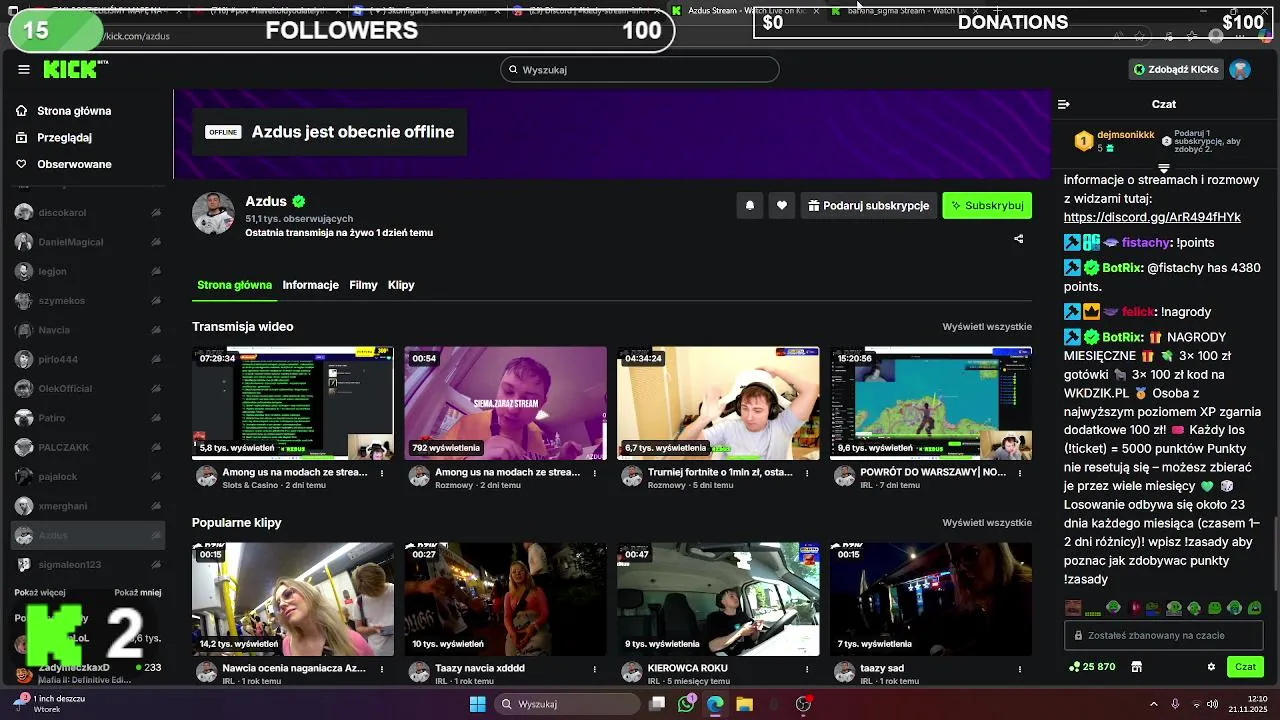Click the 25 870 channel points
The height and width of the screenshot is (720, 1280).
click(1092, 667)
